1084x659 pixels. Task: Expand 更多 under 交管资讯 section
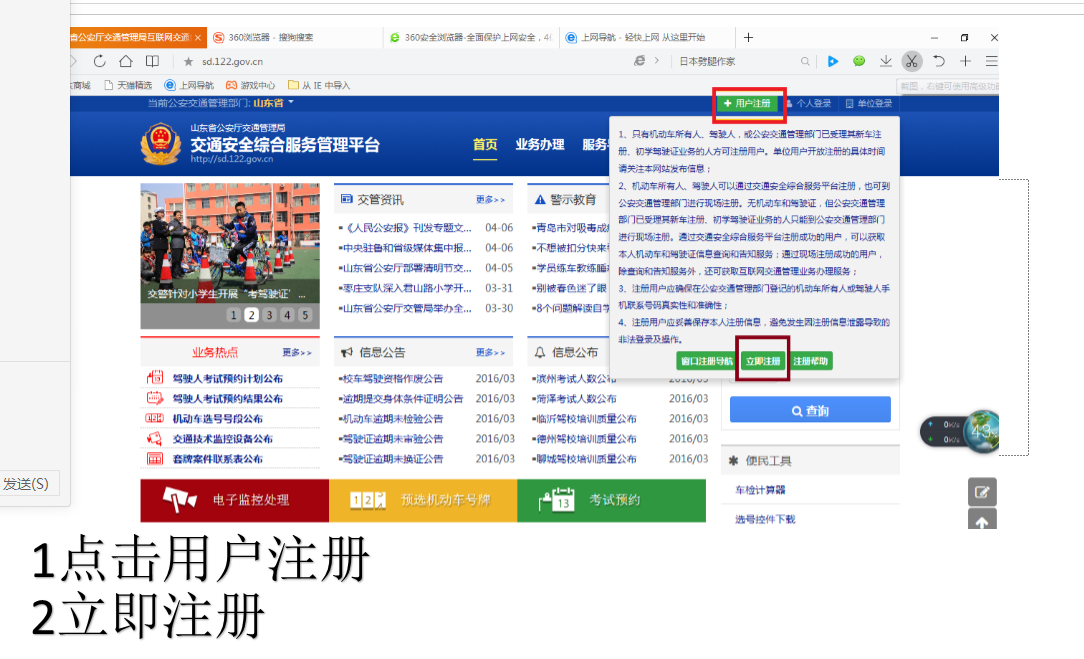[x=491, y=199]
